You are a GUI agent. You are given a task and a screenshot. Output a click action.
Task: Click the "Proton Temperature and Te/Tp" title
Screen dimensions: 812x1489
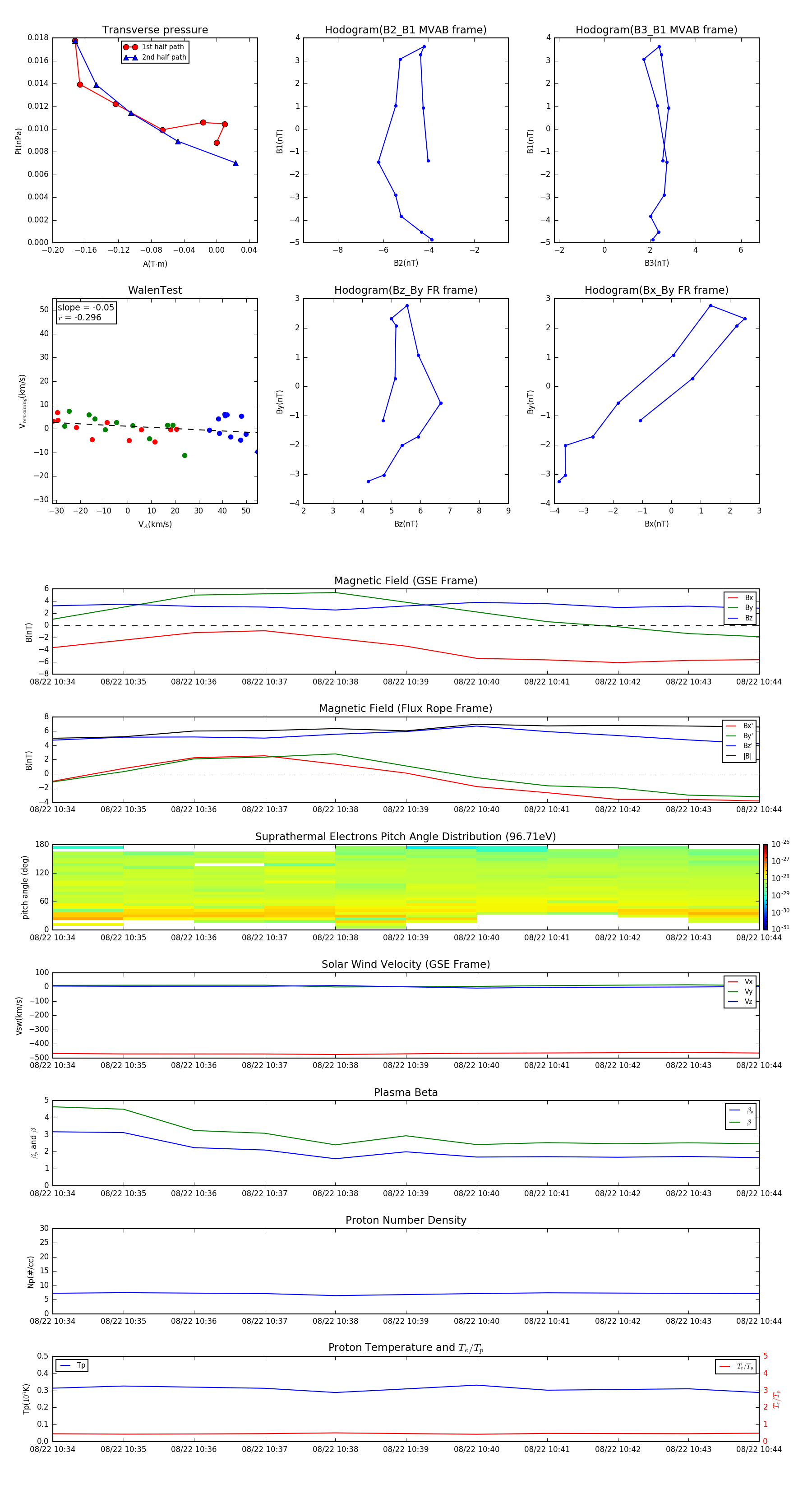click(406, 1348)
